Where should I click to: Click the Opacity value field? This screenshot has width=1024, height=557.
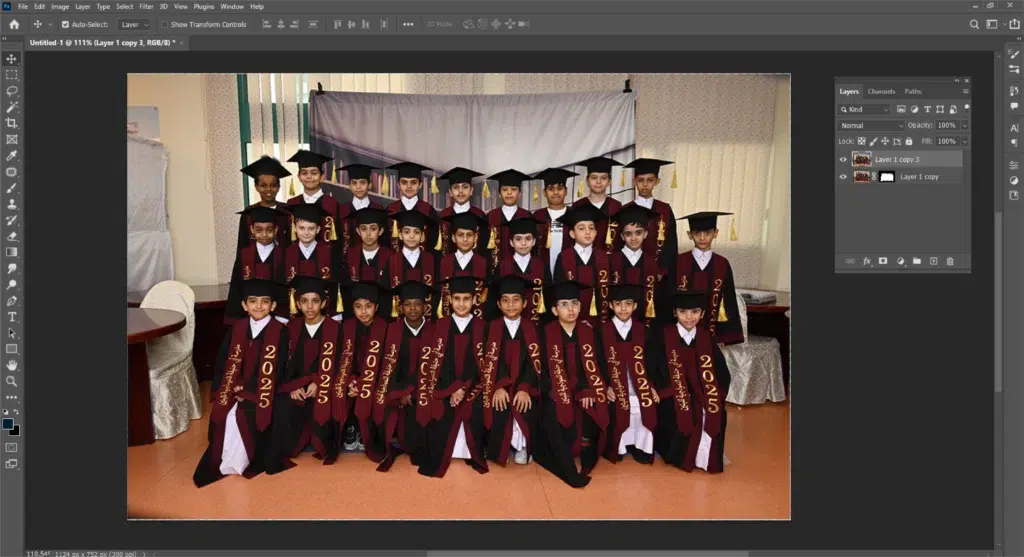[x=947, y=125]
